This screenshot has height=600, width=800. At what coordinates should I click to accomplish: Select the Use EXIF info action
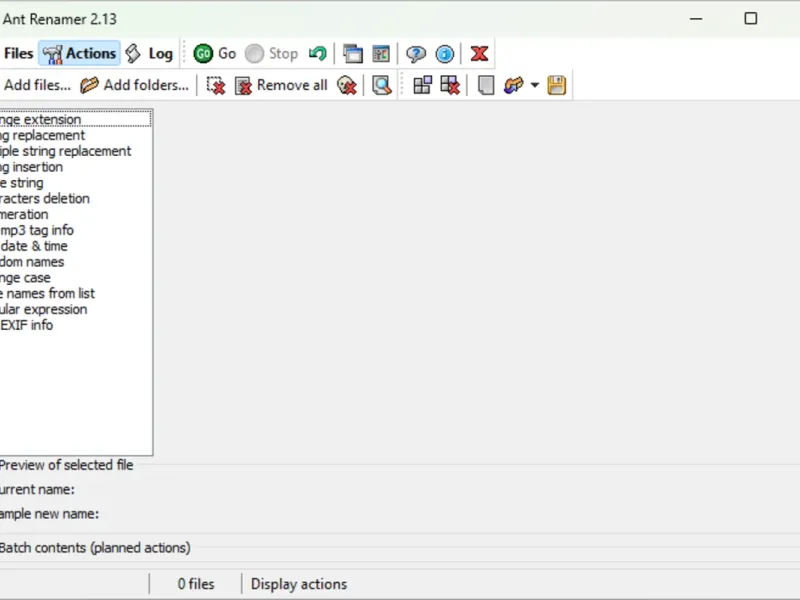click(x=76, y=325)
